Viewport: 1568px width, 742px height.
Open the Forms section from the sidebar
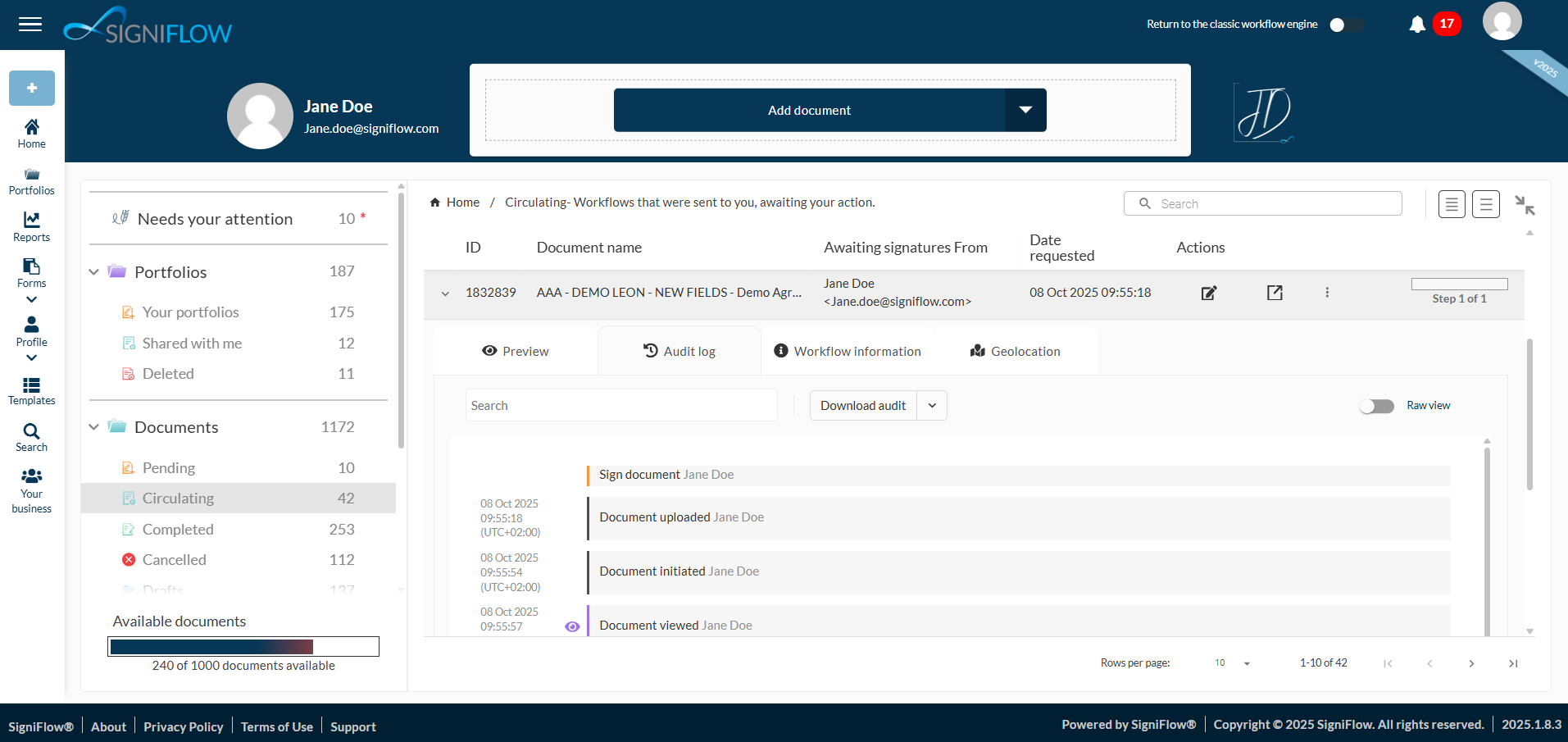click(x=31, y=273)
